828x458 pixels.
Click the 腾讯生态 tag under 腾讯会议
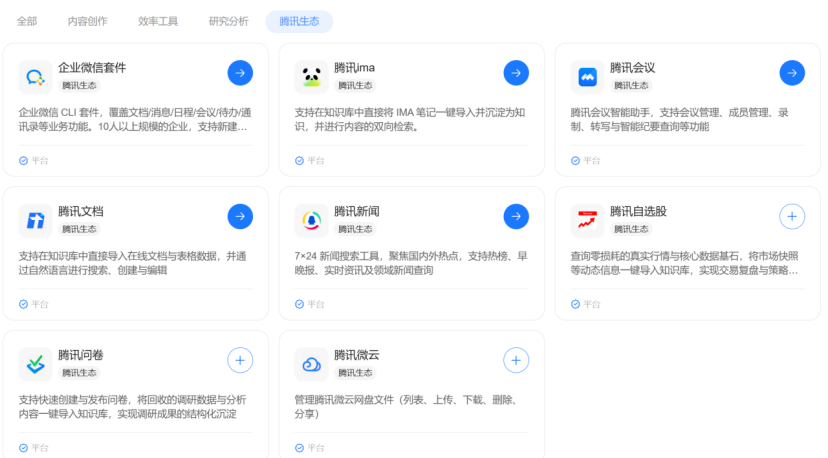pos(631,86)
